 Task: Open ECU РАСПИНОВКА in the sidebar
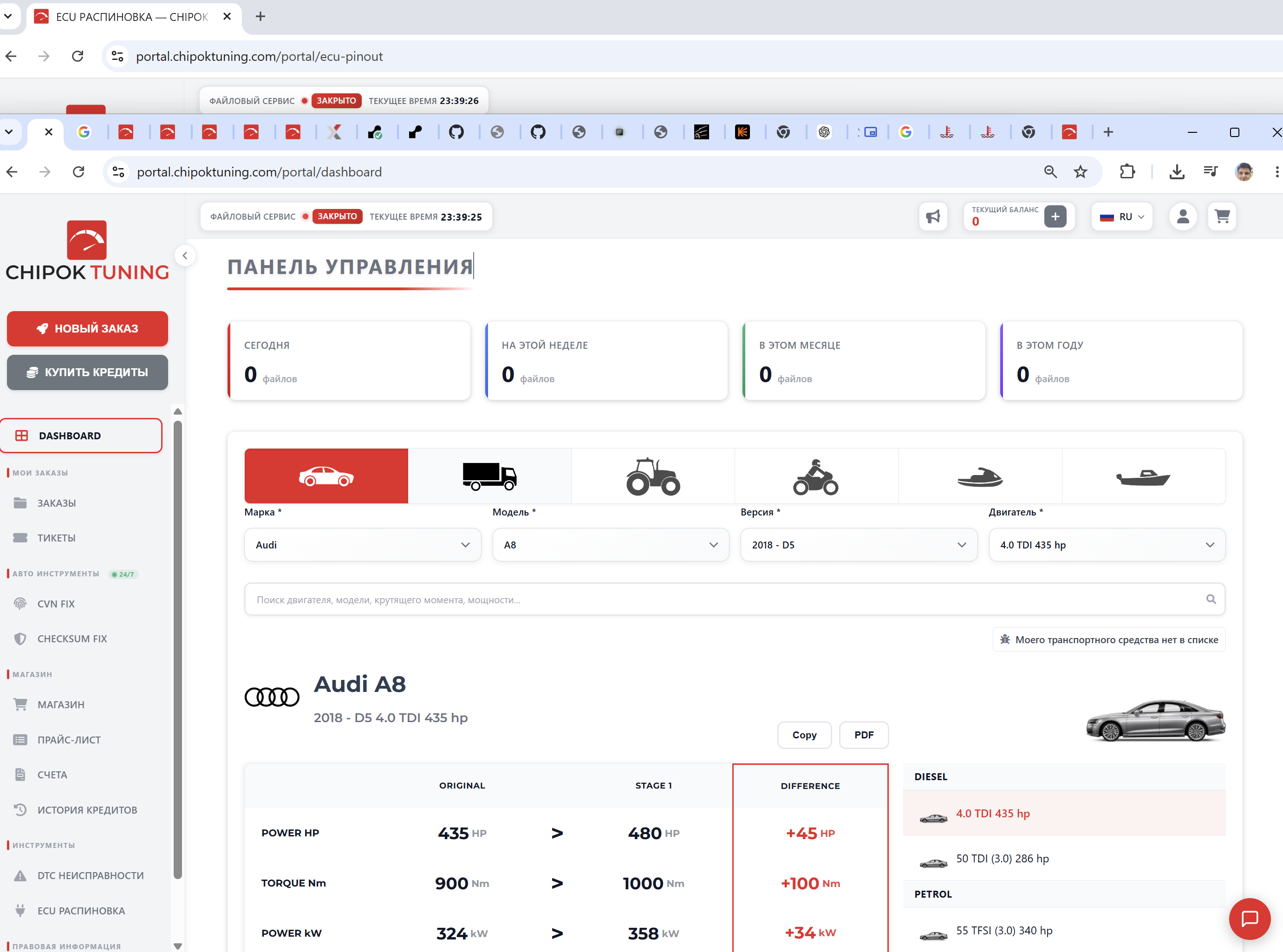81,911
